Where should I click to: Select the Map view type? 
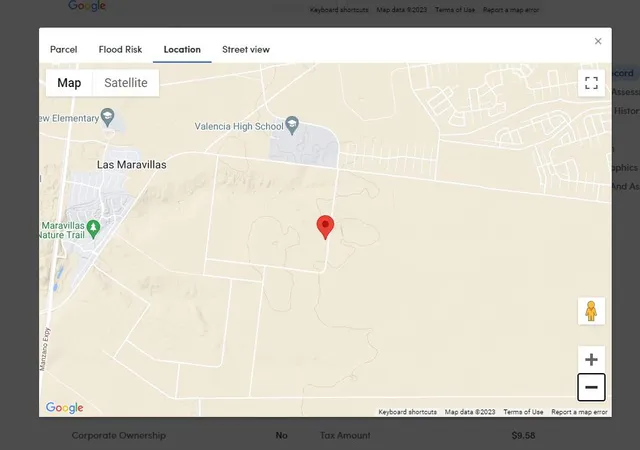69,83
